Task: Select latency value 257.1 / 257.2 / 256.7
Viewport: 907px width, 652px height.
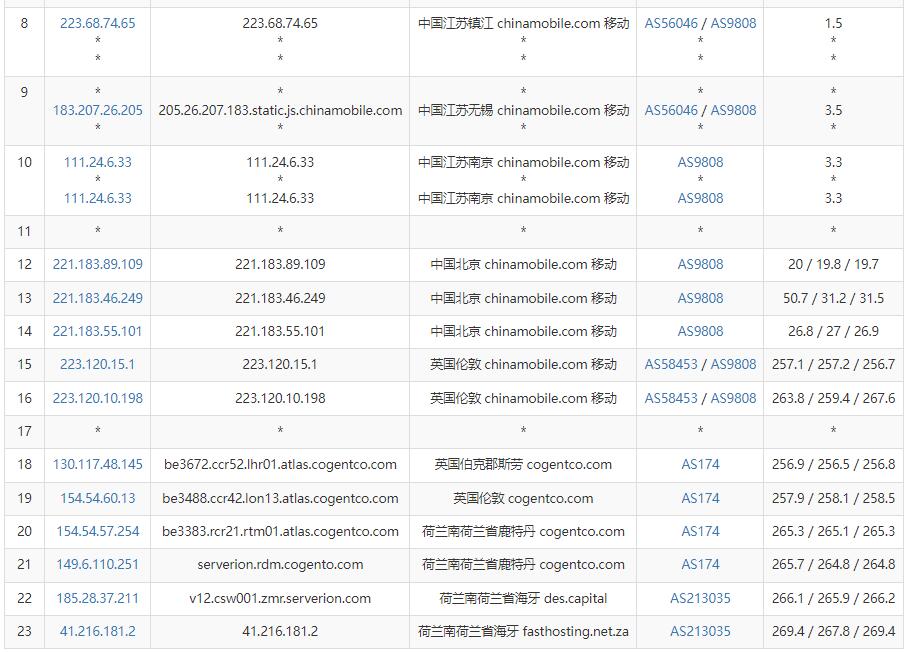Action: (x=833, y=364)
